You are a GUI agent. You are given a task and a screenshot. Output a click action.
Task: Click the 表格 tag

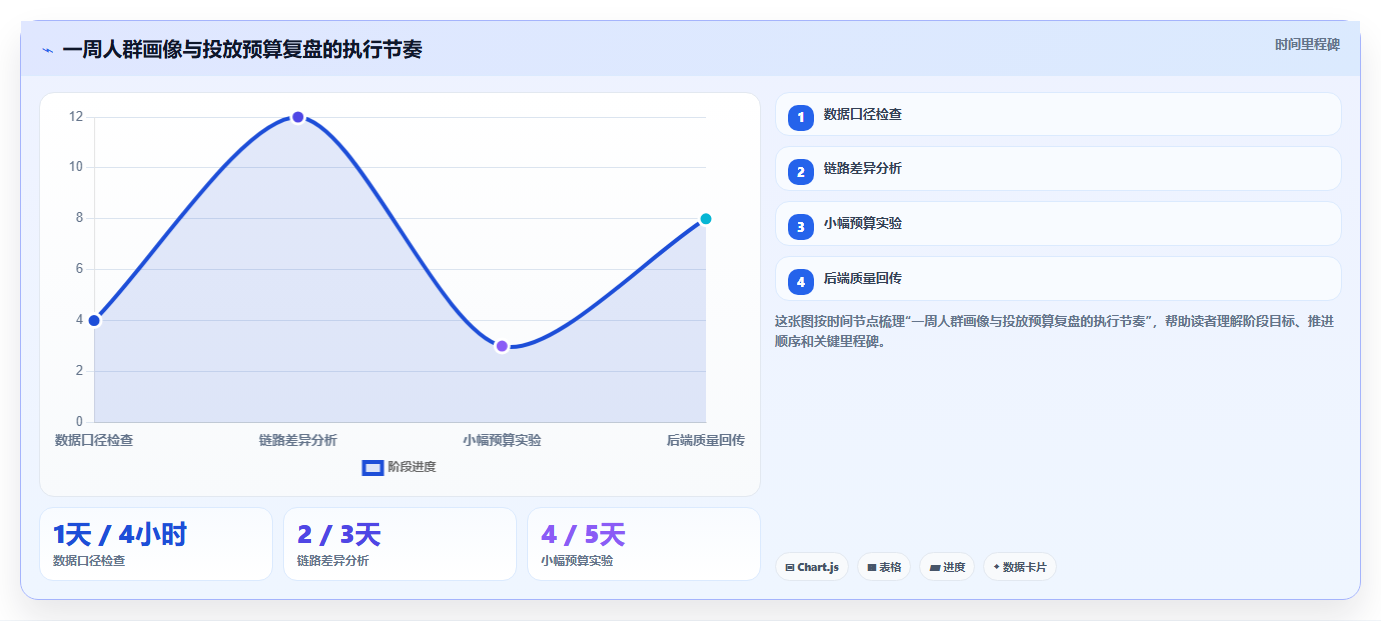[884, 567]
